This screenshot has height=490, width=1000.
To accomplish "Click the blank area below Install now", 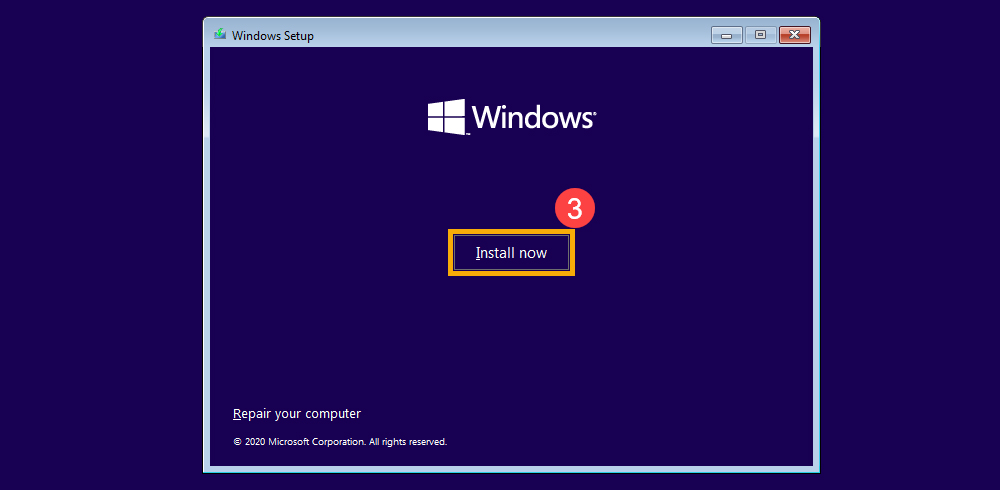I will (x=511, y=340).
